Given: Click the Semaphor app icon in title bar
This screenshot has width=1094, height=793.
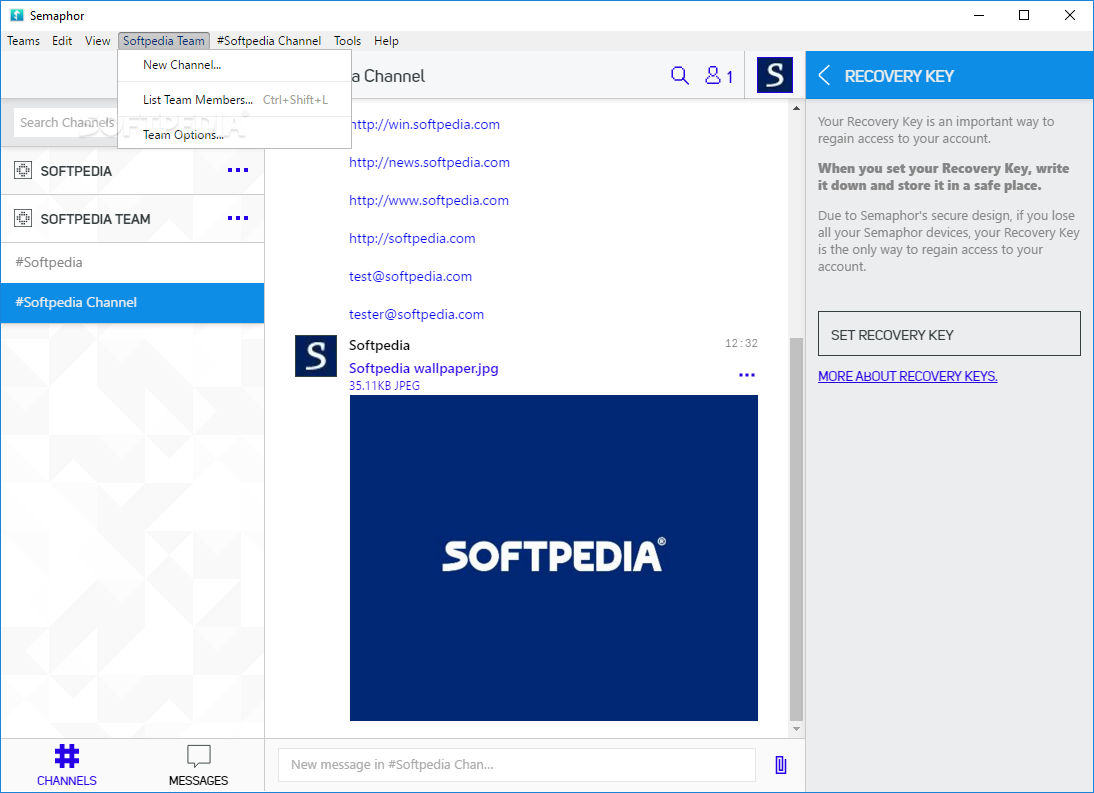Looking at the screenshot, I should coord(17,15).
